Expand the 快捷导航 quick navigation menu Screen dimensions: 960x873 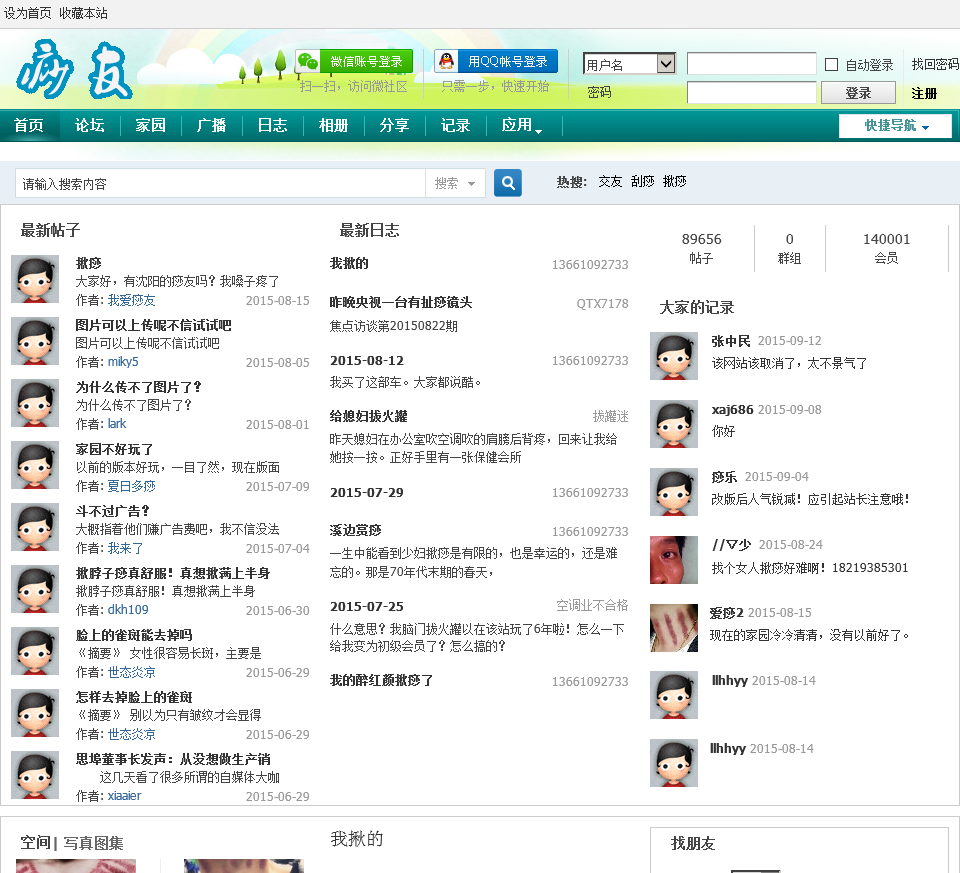(895, 126)
